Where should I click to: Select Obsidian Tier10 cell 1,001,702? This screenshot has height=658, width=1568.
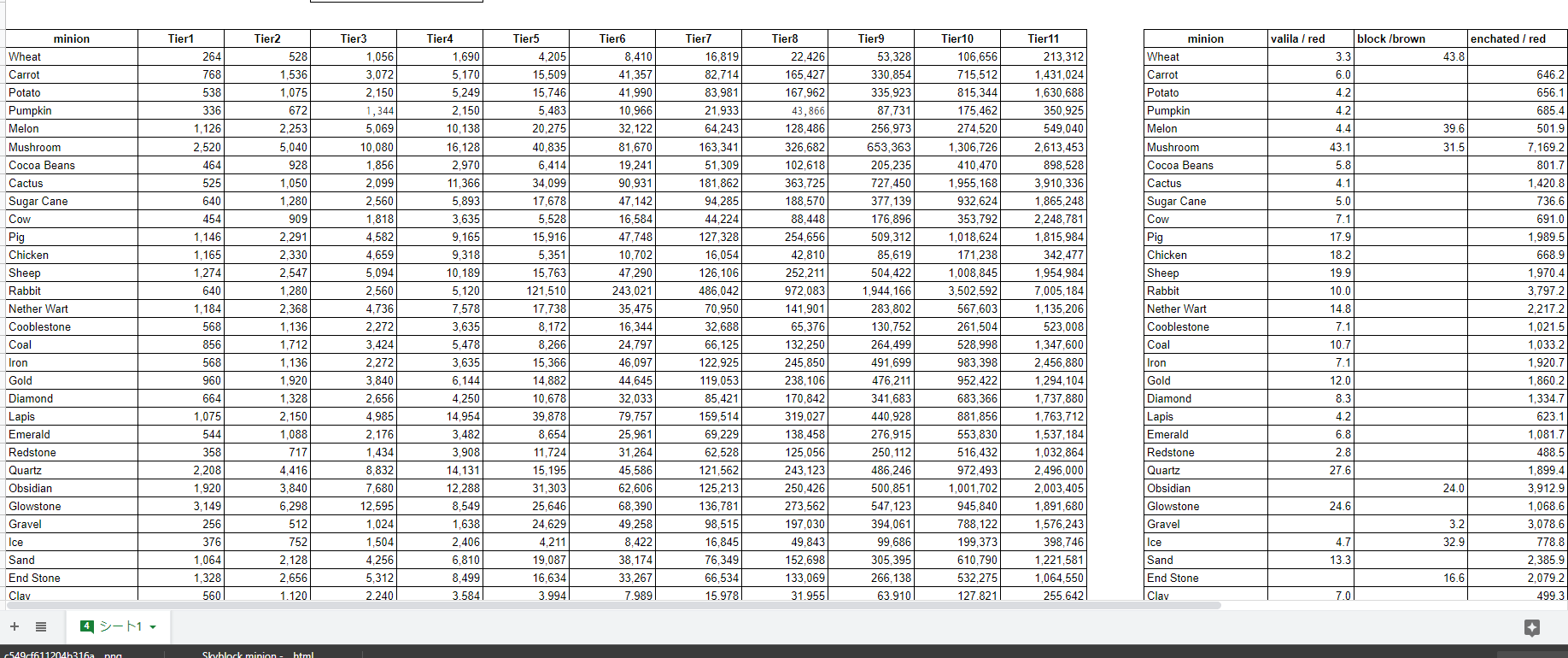pyautogui.click(x=957, y=488)
